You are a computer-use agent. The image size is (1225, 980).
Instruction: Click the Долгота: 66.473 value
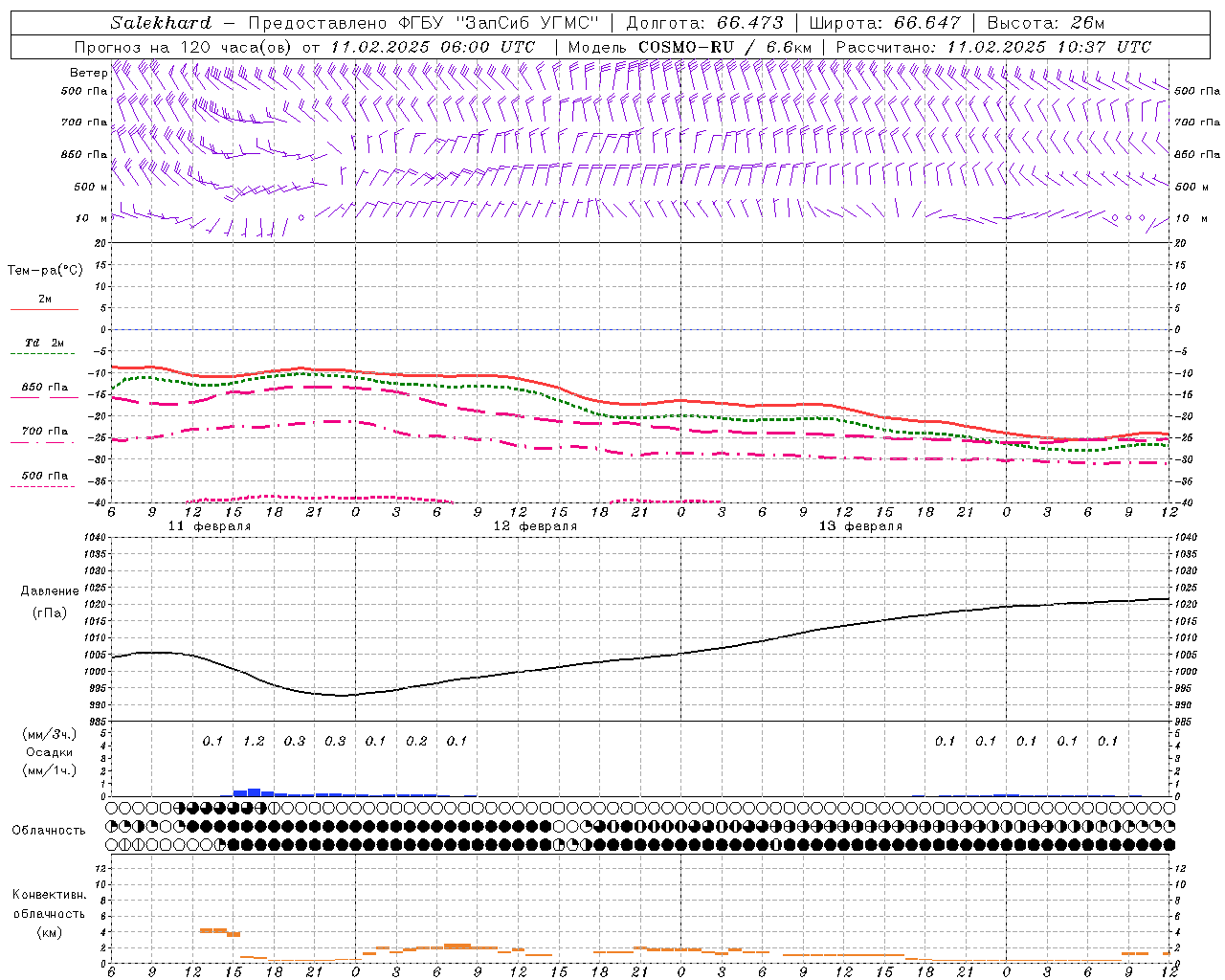point(704,23)
